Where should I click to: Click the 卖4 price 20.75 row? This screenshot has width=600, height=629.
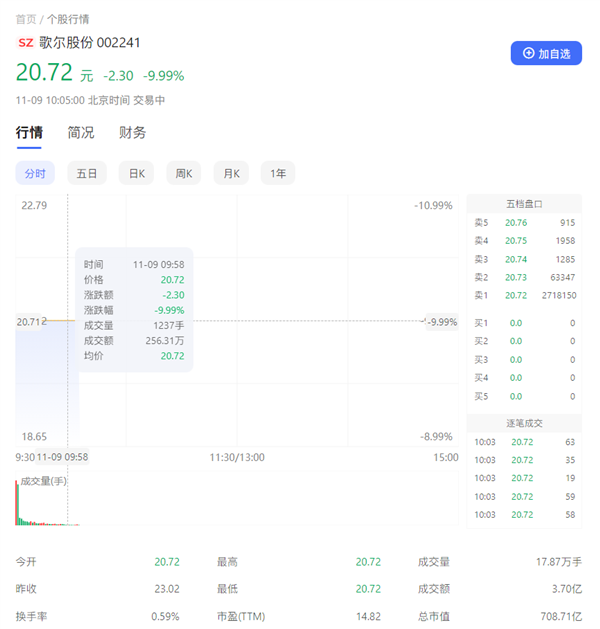[x=525, y=241]
